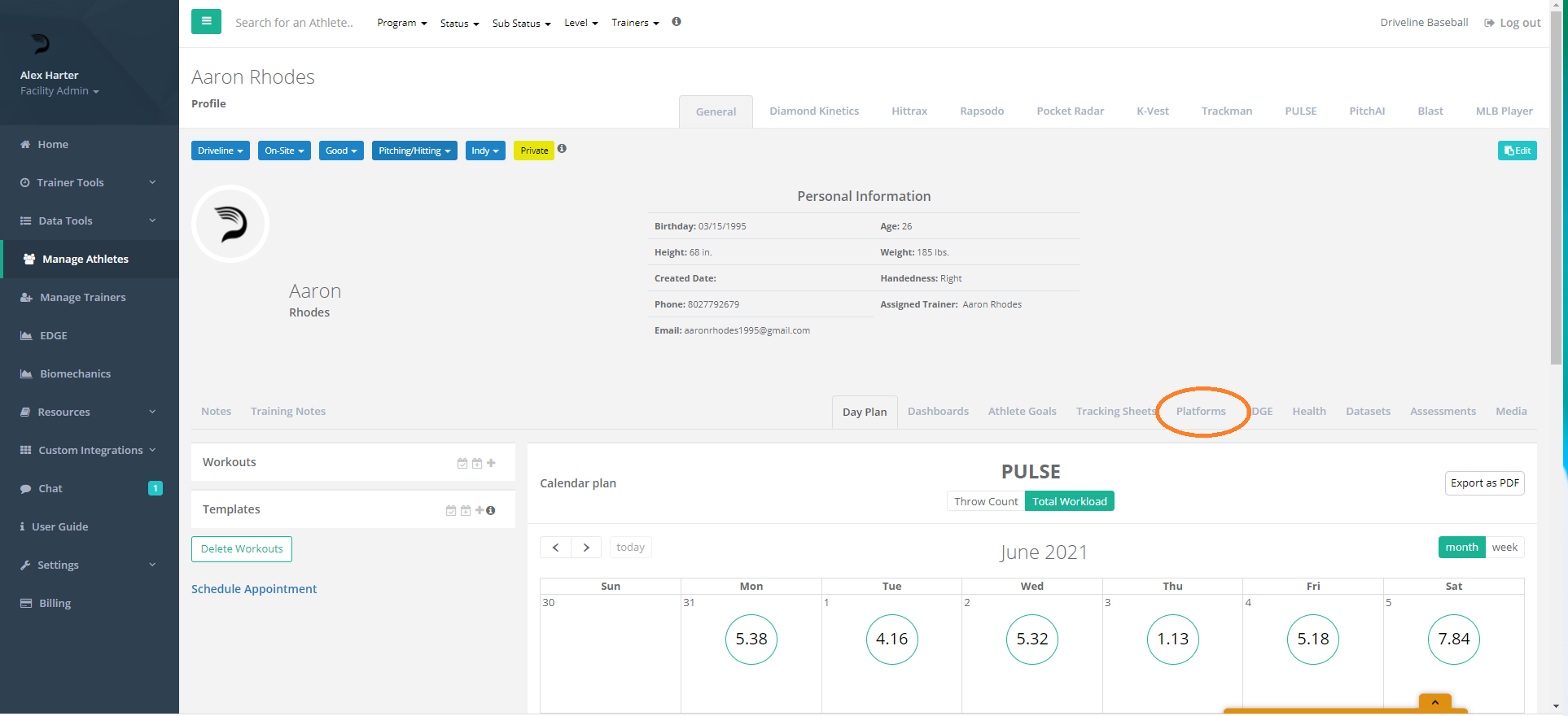The width and height of the screenshot is (1568, 716).
Task: Open the info icon after Trainers filter
Action: [x=677, y=22]
